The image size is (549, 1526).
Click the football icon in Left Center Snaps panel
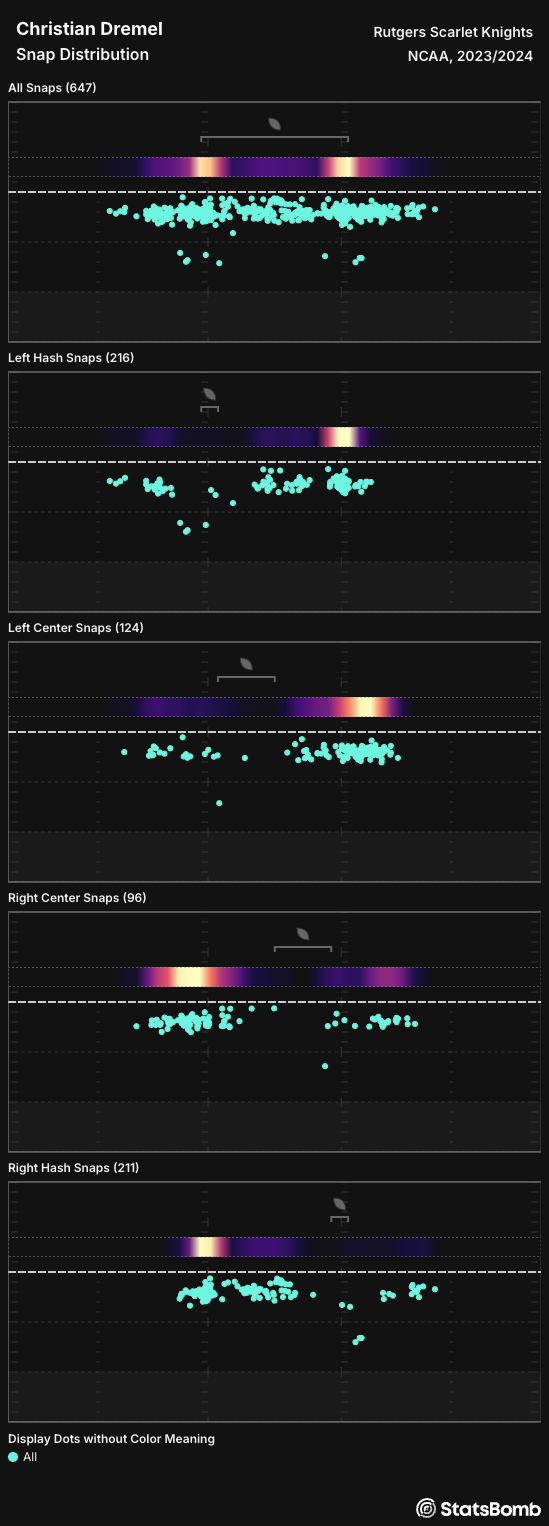coord(246,664)
